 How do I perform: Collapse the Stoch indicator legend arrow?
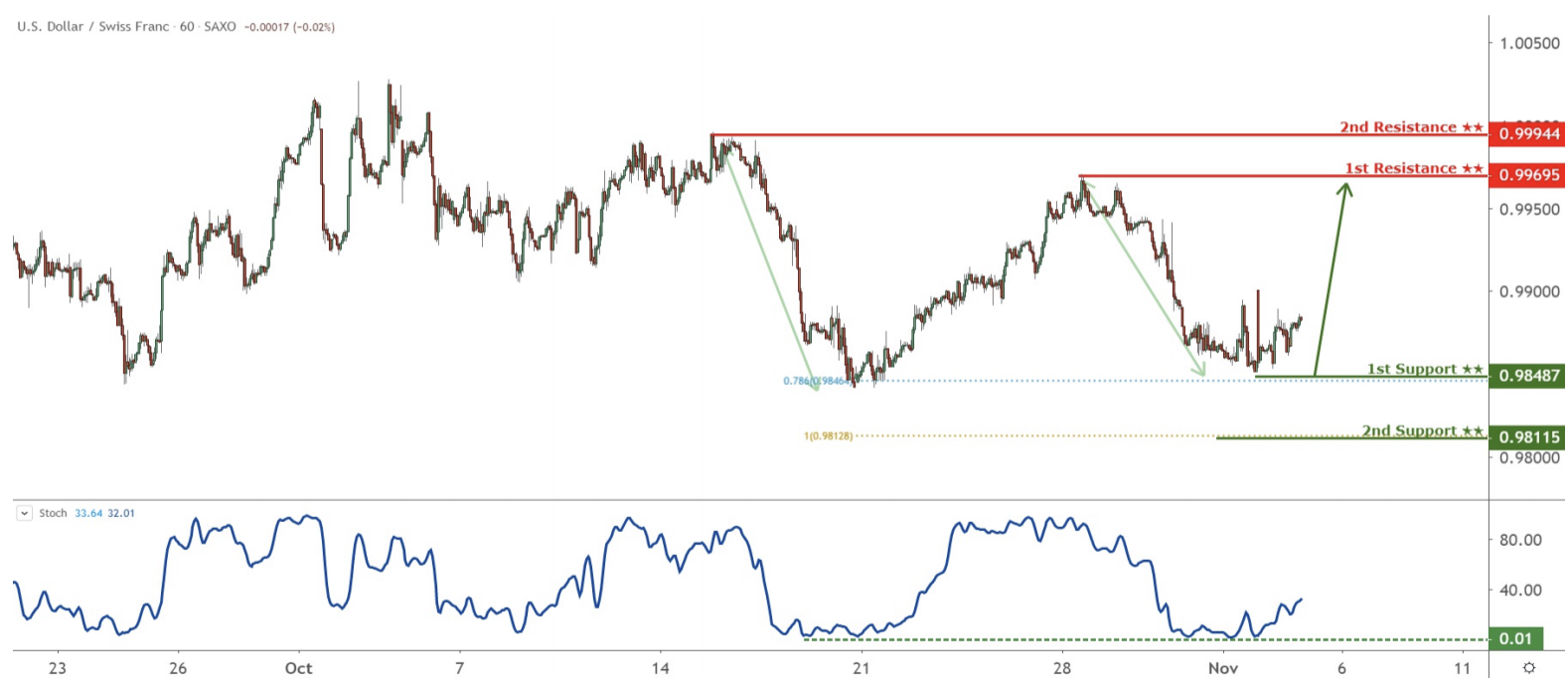pos(25,514)
